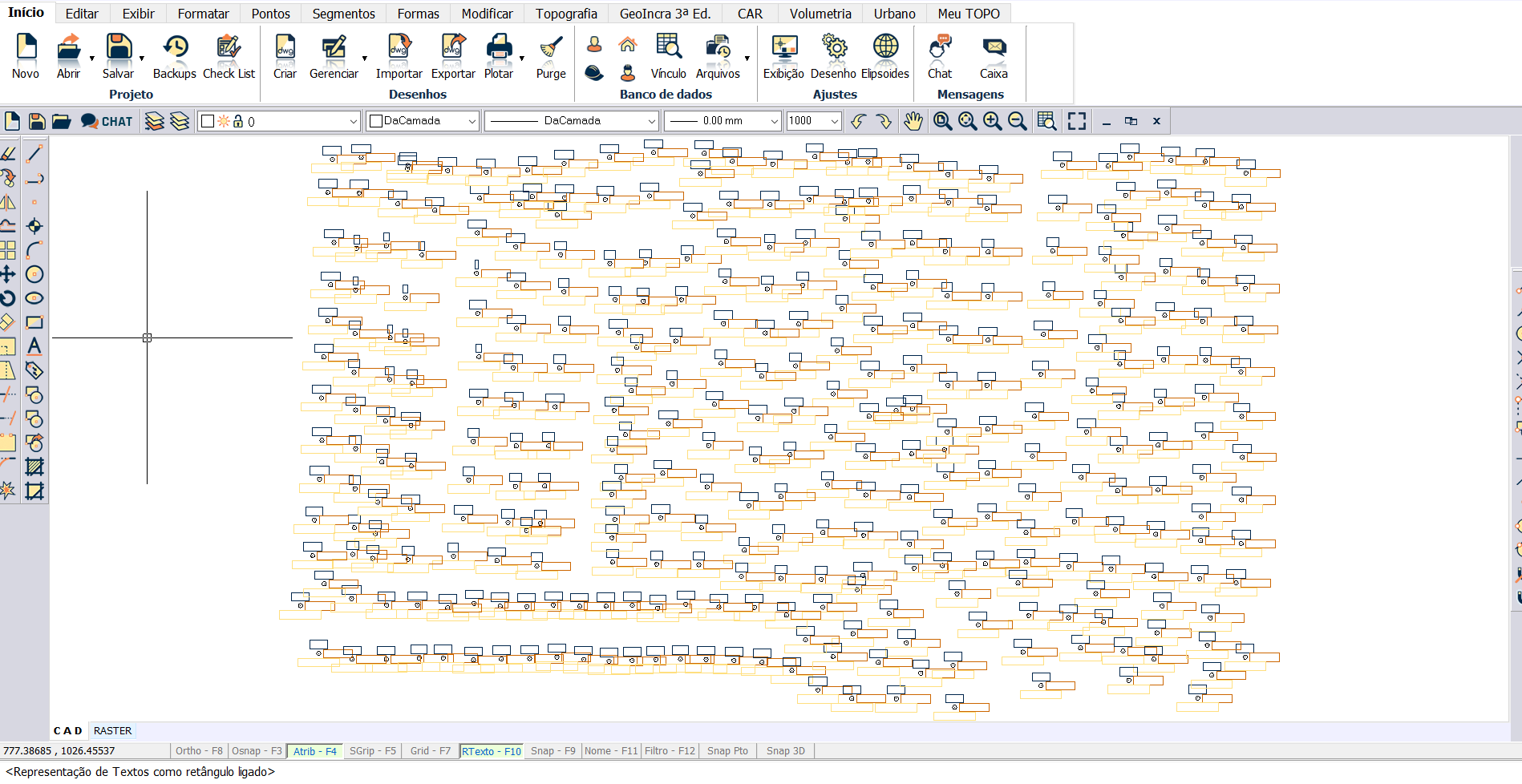This screenshot has height=784, width=1522.
Task: Open the scale 1000 dropdown
Action: tap(834, 121)
